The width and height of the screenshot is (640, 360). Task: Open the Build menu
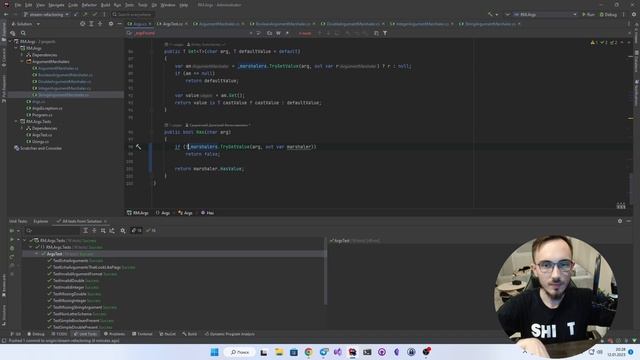[105, 5]
